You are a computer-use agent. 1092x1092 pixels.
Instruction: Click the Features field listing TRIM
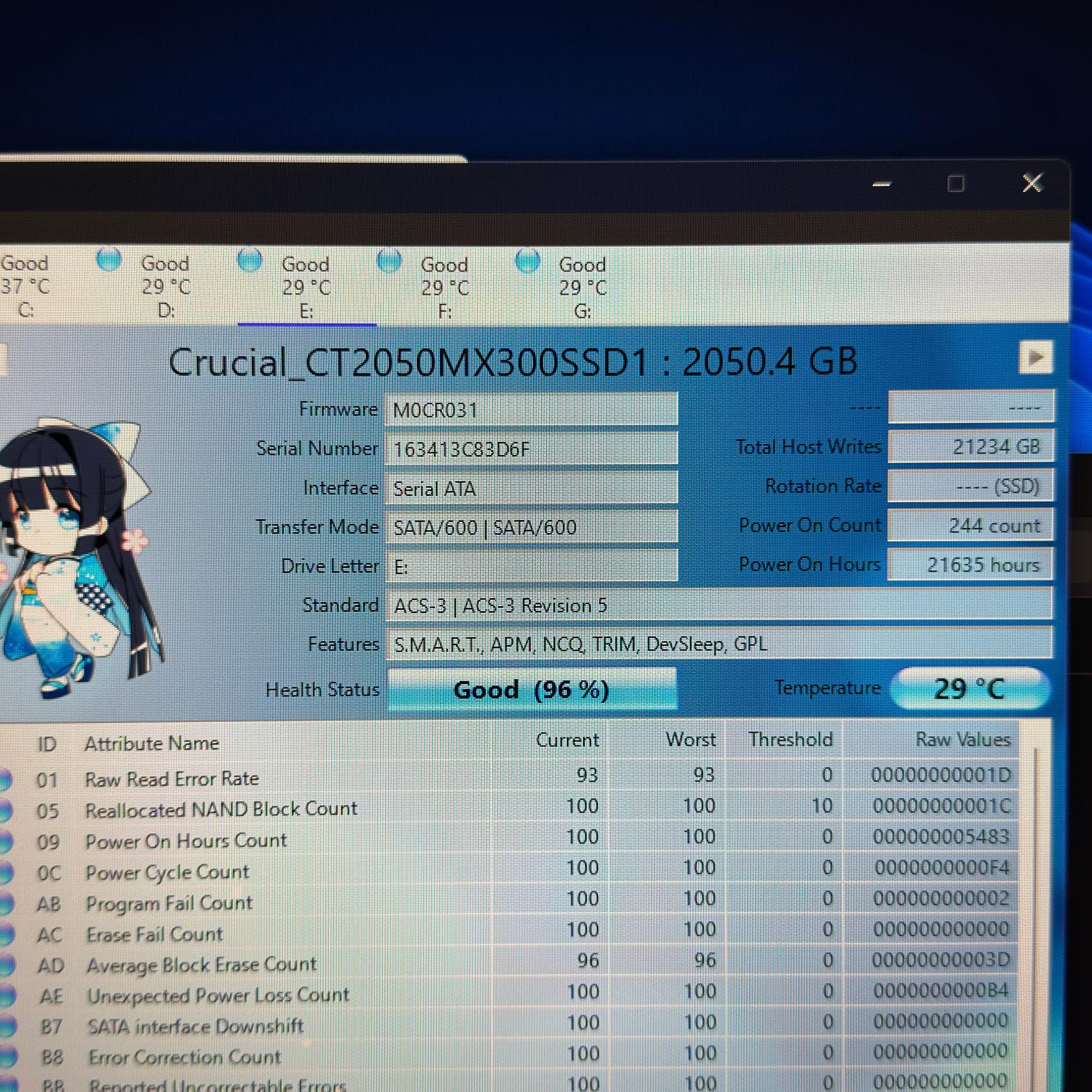tap(718, 644)
